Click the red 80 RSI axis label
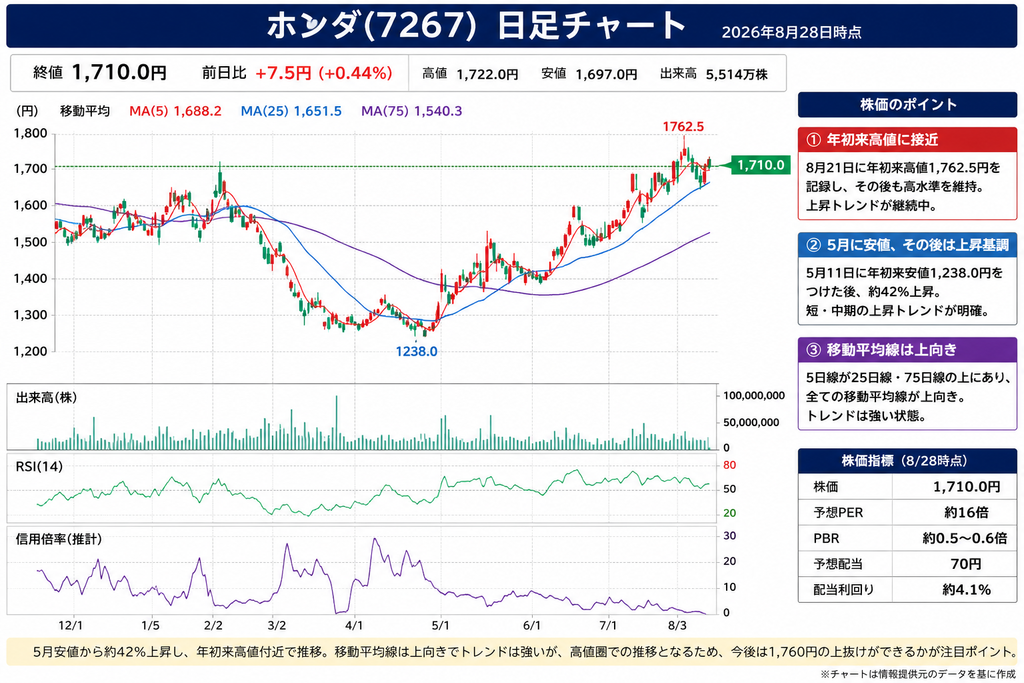Viewport: 1024px width, 683px height. click(x=729, y=465)
